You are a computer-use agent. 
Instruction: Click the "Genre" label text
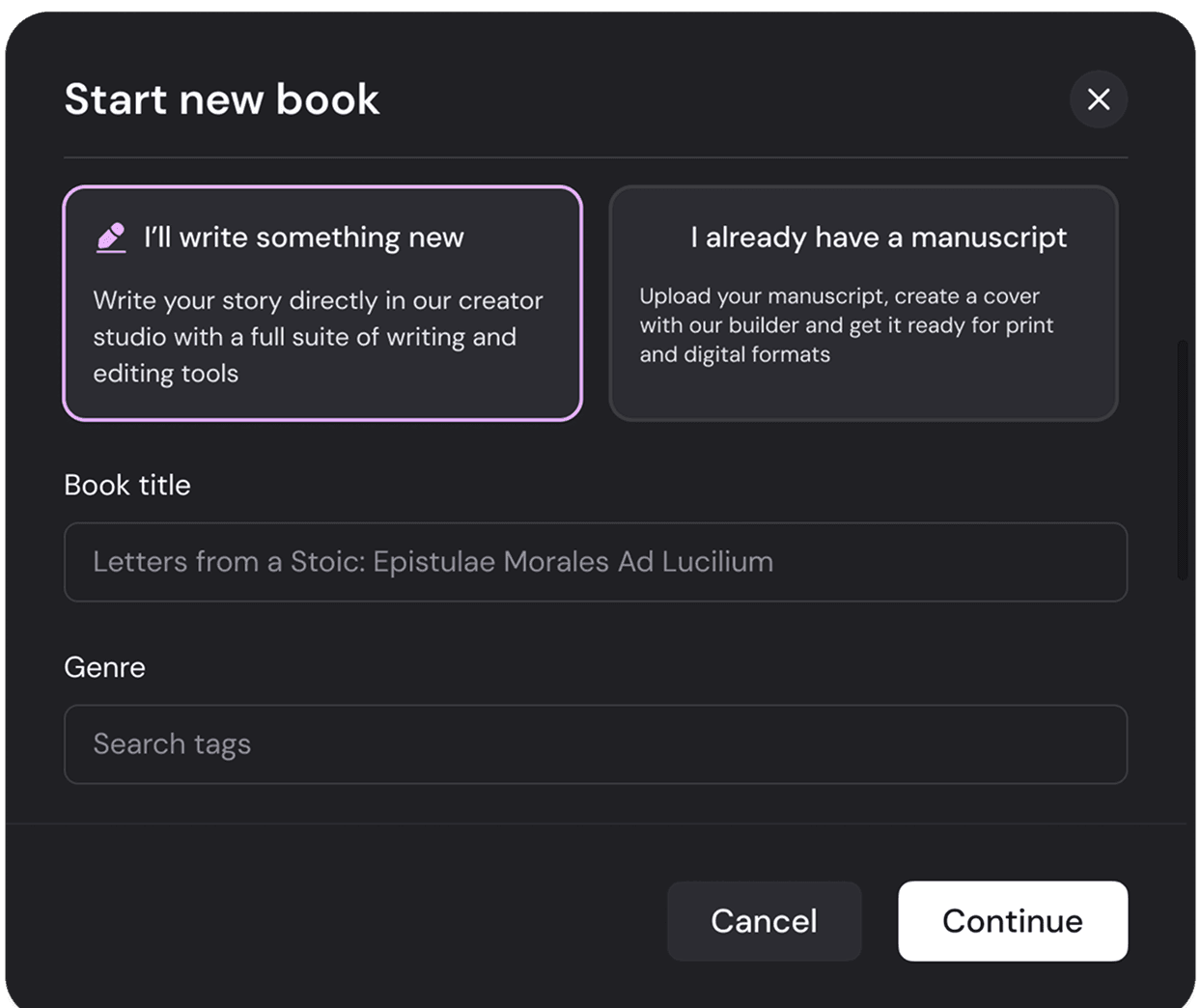click(104, 667)
